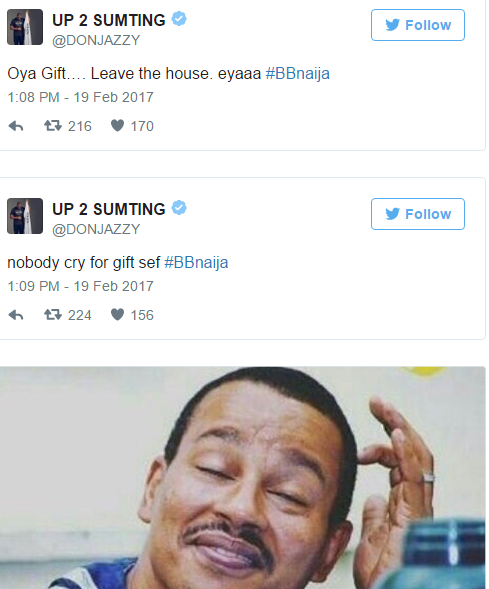Open the meme image of smiling man
Screen dimensions: 489x589
[243, 478]
